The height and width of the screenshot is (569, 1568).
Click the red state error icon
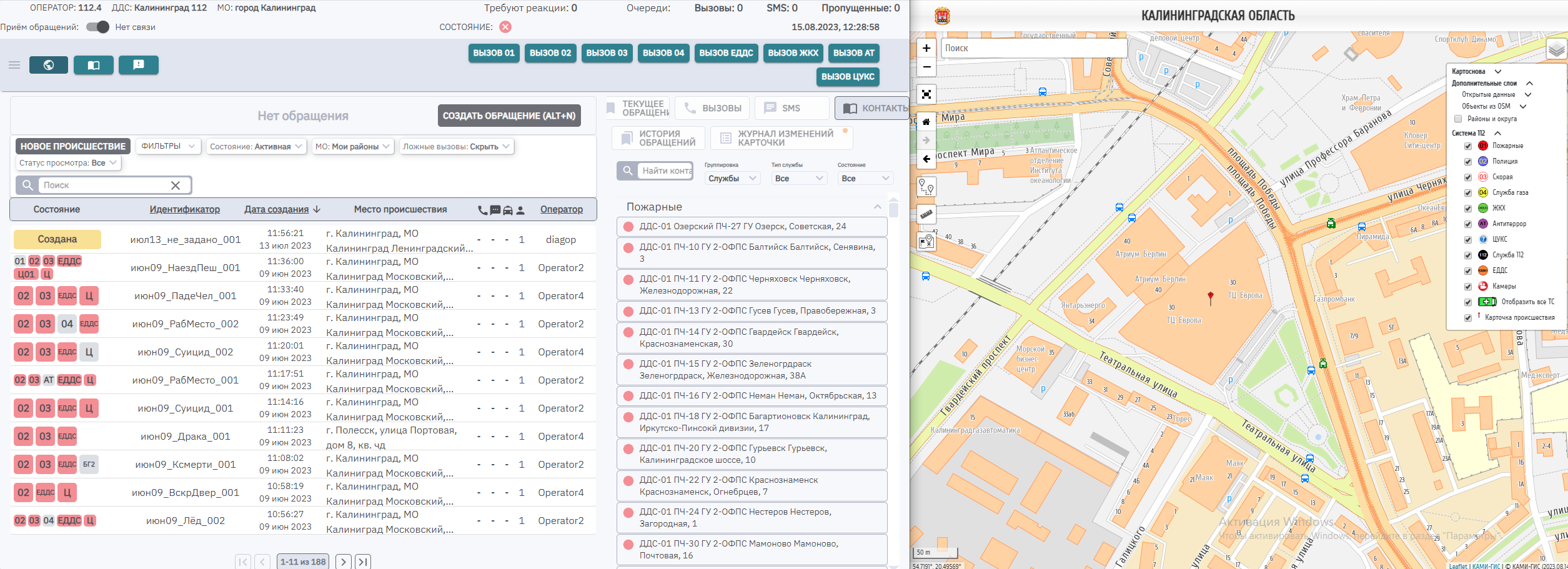tap(505, 27)
